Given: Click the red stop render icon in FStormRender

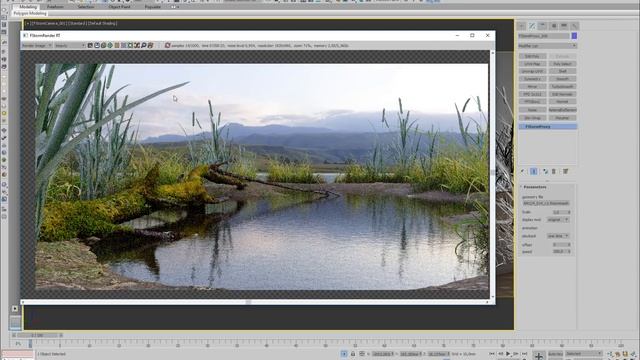Looking at the screenshot, I should (x=167, y=45).
